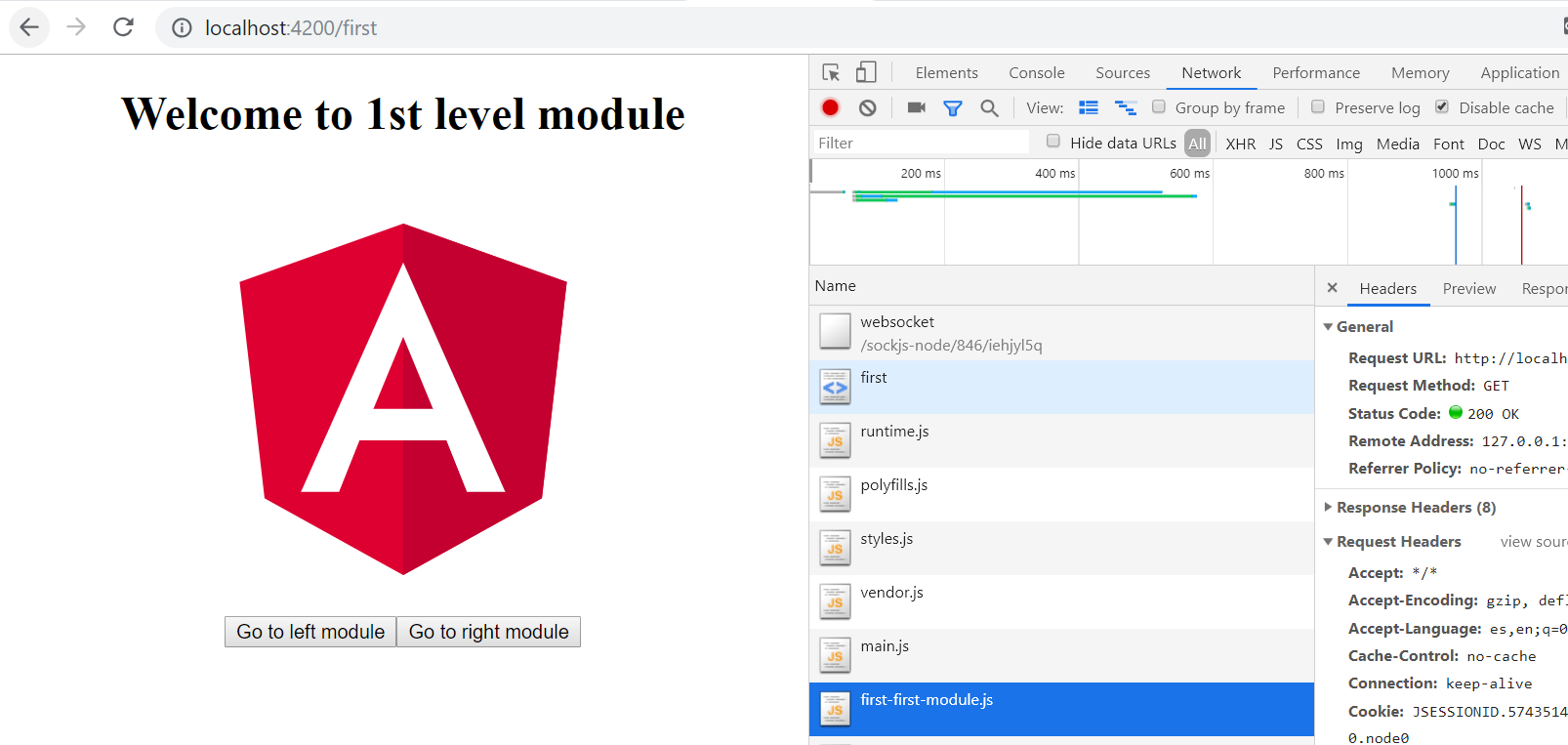The image size is (1568, 745).
Task: Clear the network log icon
Action: [867, 107]
